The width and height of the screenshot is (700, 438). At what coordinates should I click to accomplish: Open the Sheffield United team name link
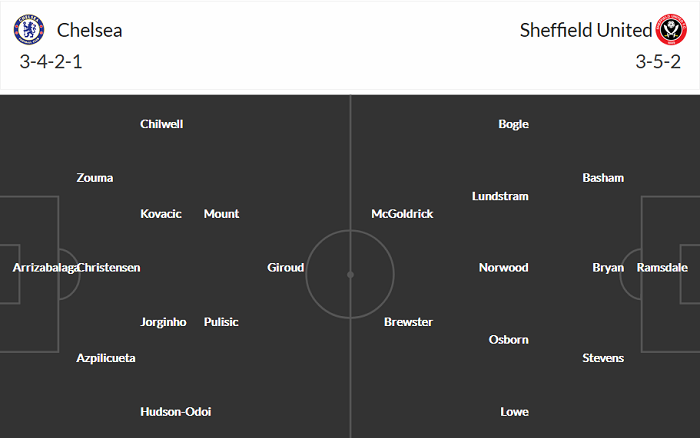pyautogui.click(x=585, y=30)
